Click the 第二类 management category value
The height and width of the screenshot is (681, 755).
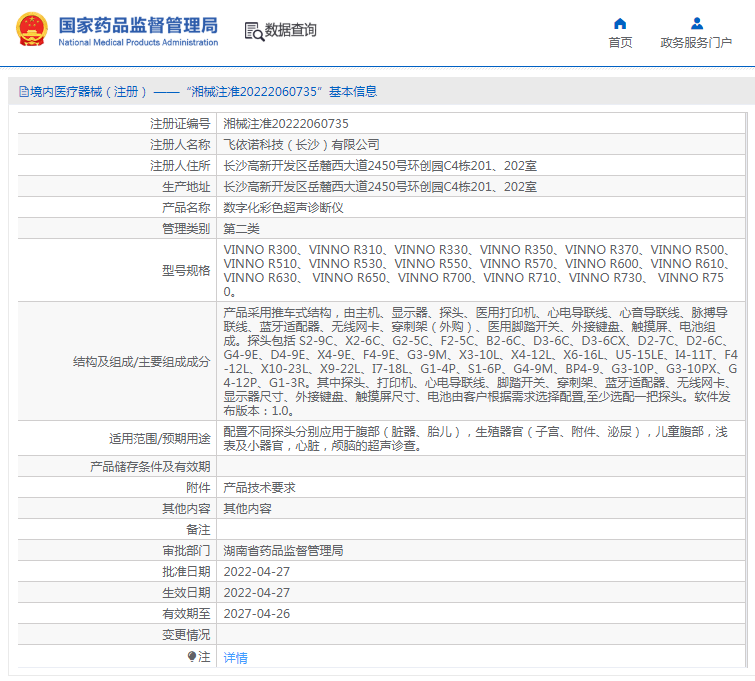[x=241, y=229]
